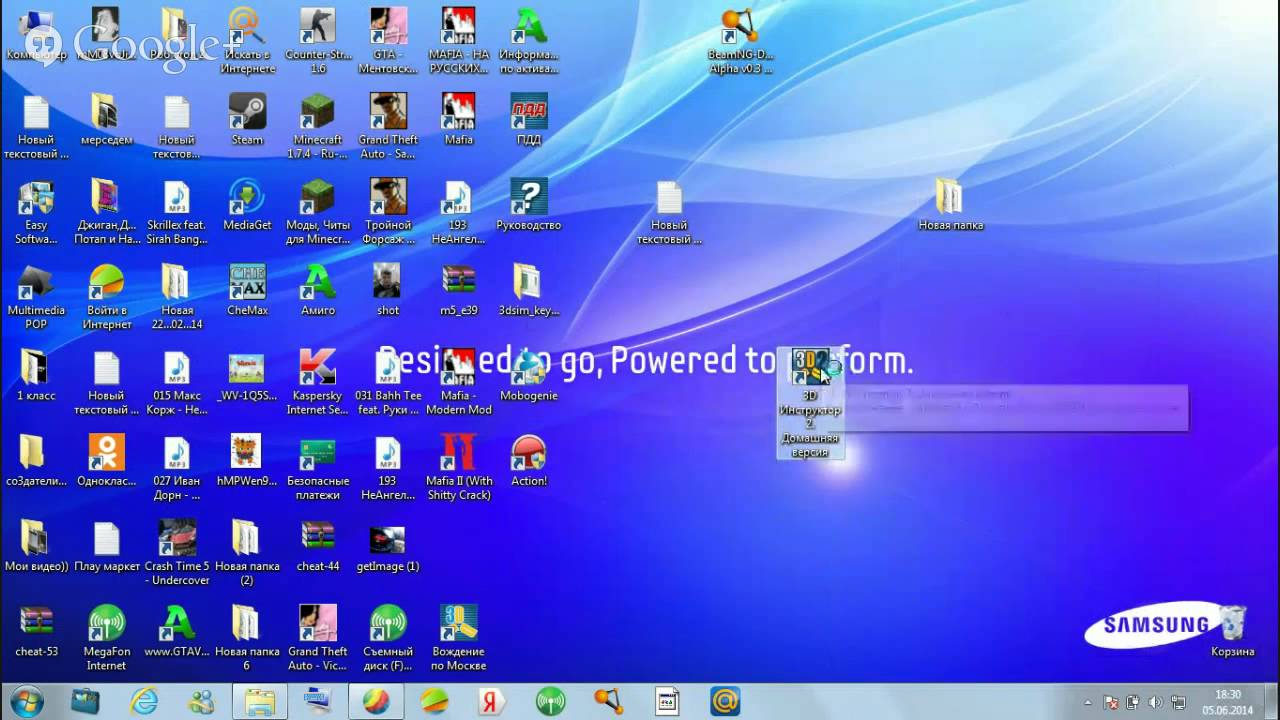Open Windows Explorer from the taskbar
The height and width of the screenshot is (720, 1280).
(260, 702)
